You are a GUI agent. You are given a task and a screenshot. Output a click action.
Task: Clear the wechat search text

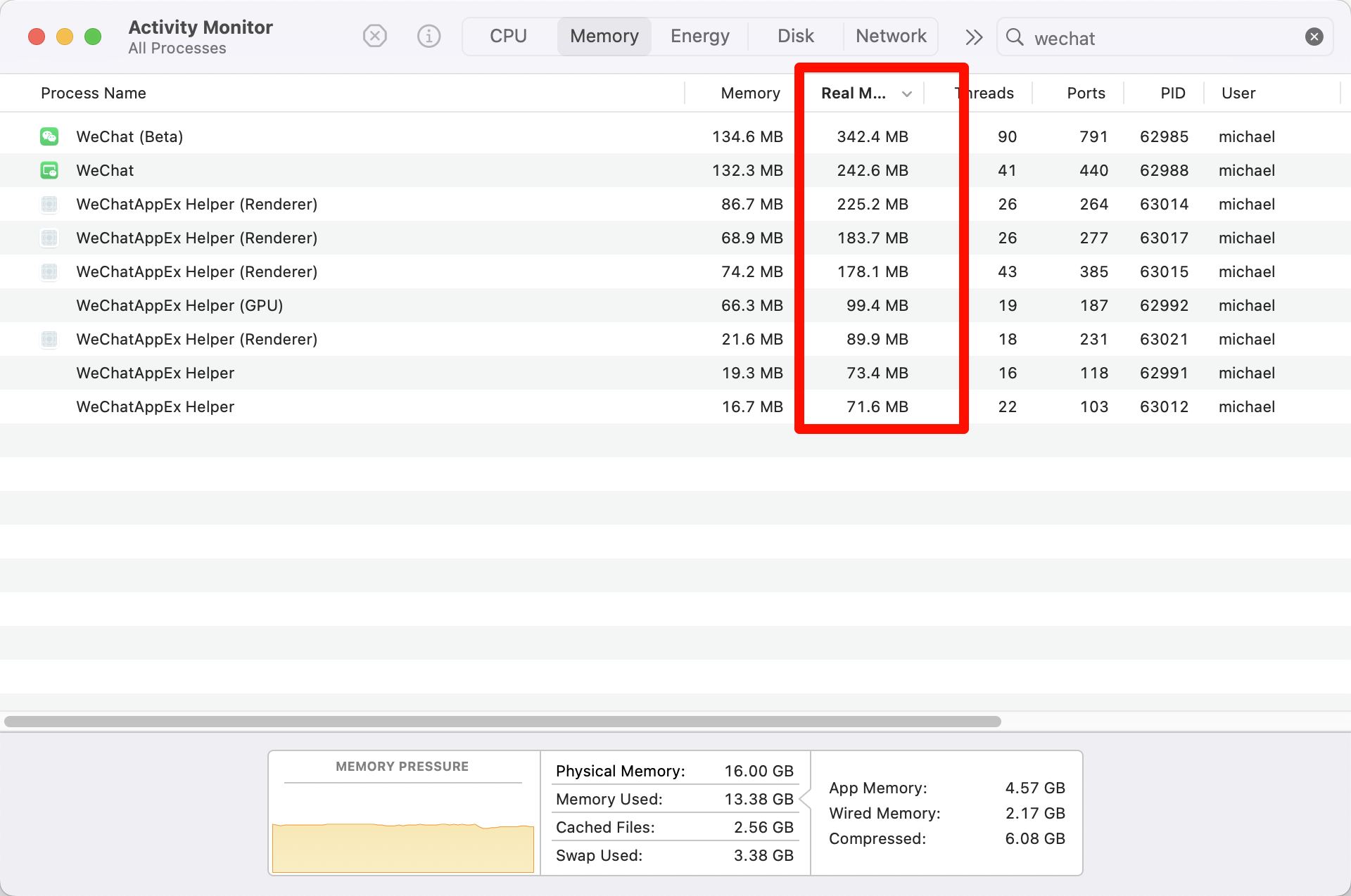pyautogui.click(x=1314, y=37)
